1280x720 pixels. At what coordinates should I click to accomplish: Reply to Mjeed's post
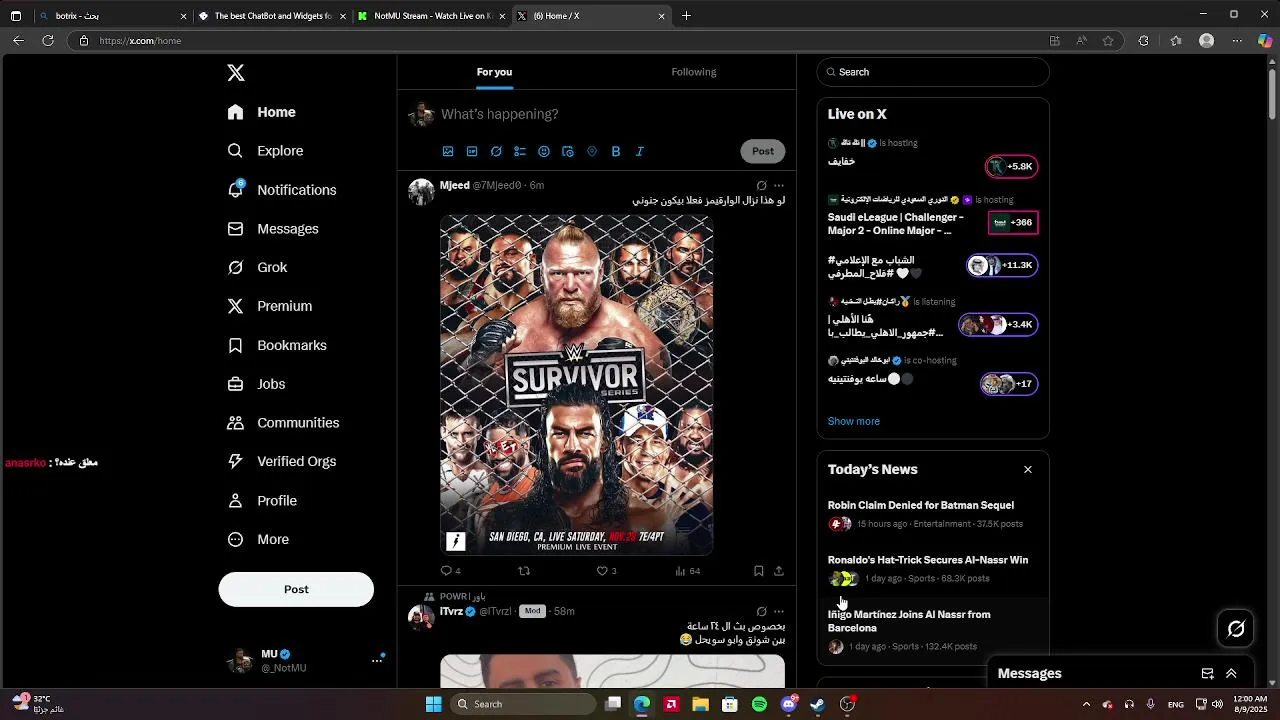(x=450, y=571)
